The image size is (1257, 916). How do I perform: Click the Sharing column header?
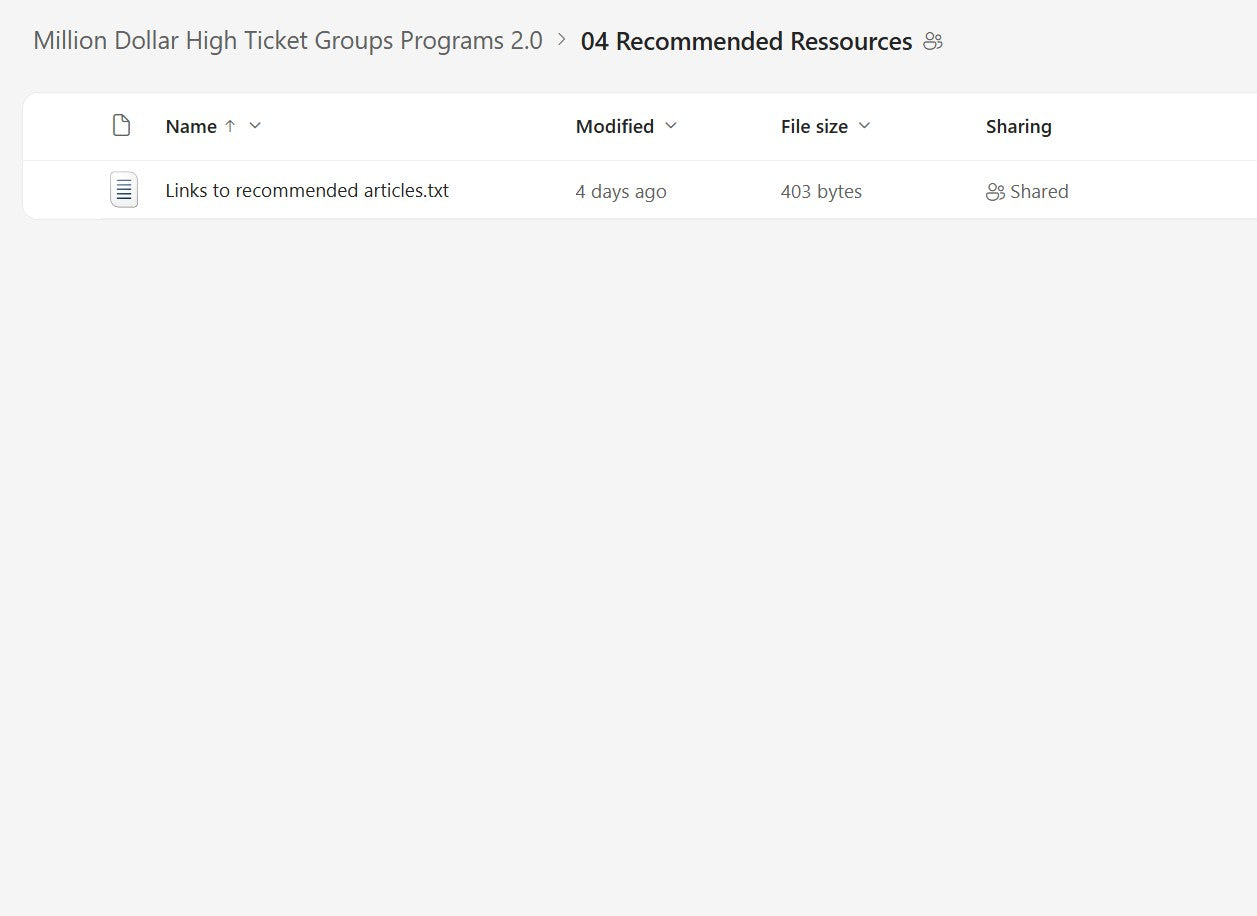coord(1018,127)
